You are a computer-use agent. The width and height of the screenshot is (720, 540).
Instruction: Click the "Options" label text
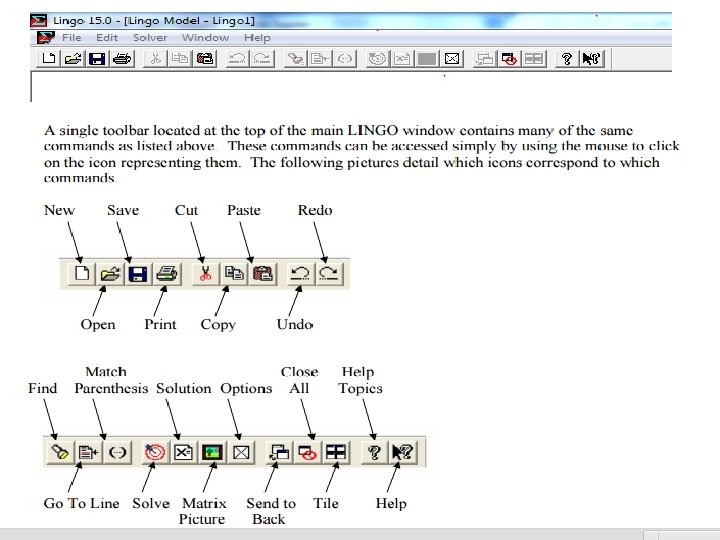(x=246, y=389)
